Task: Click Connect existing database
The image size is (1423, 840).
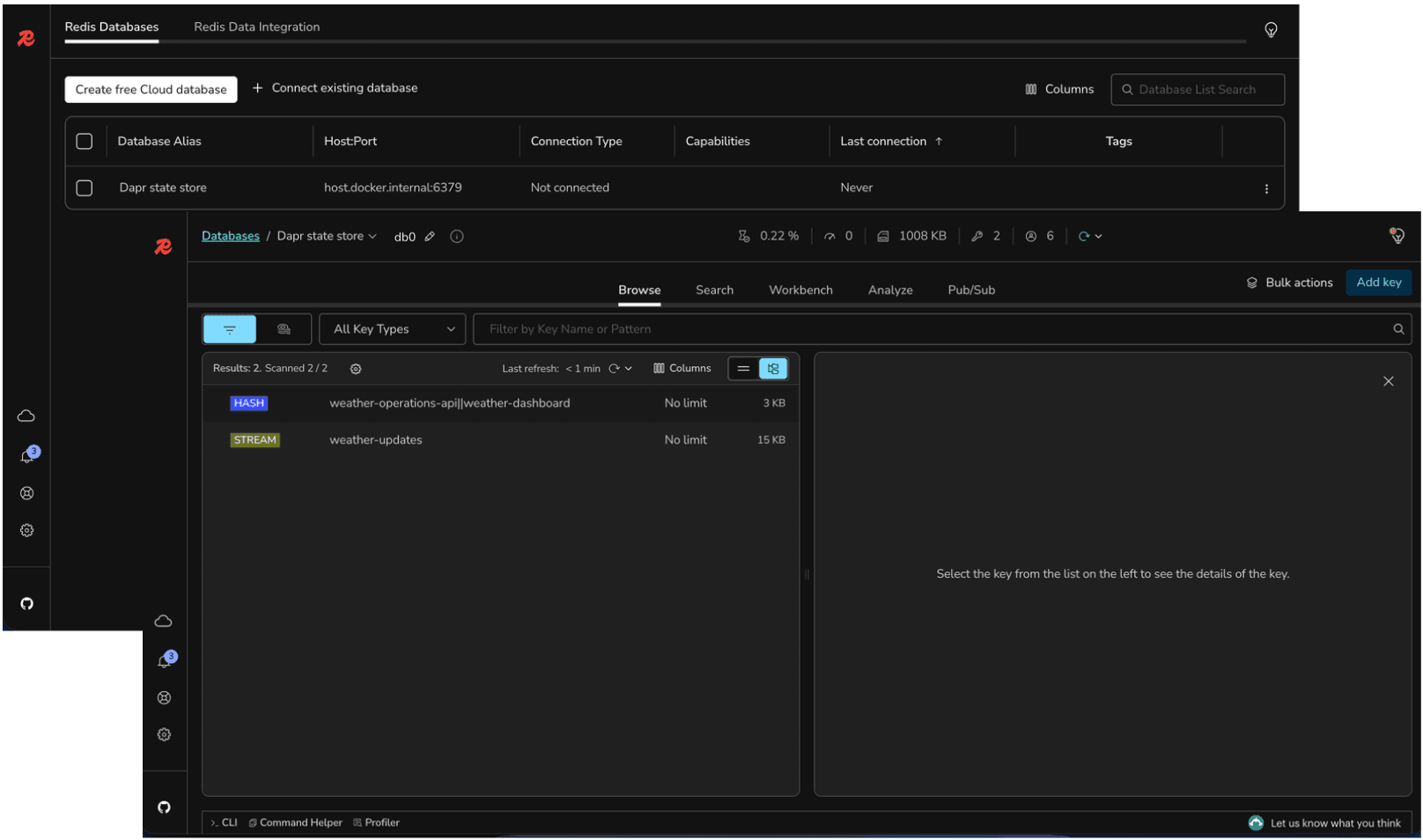Action: pos(335,88)
